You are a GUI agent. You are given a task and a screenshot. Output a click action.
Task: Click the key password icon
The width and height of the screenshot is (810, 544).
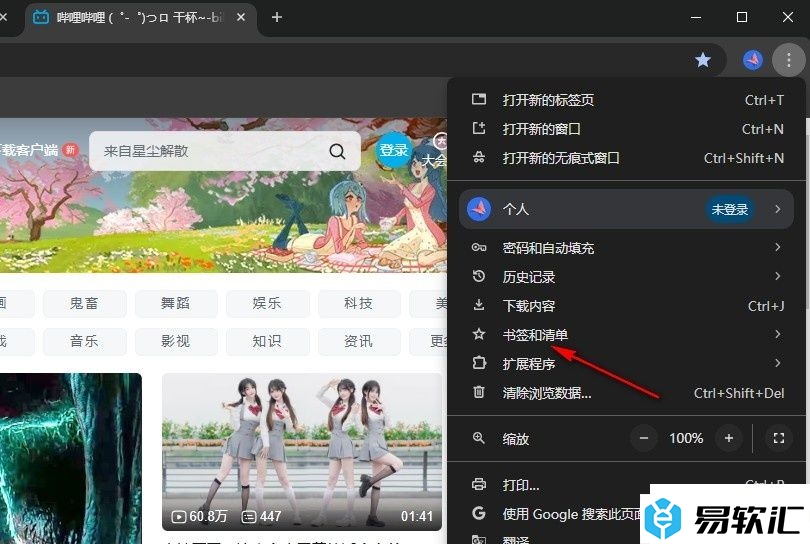pyautogui.click(x=479, y=247)
